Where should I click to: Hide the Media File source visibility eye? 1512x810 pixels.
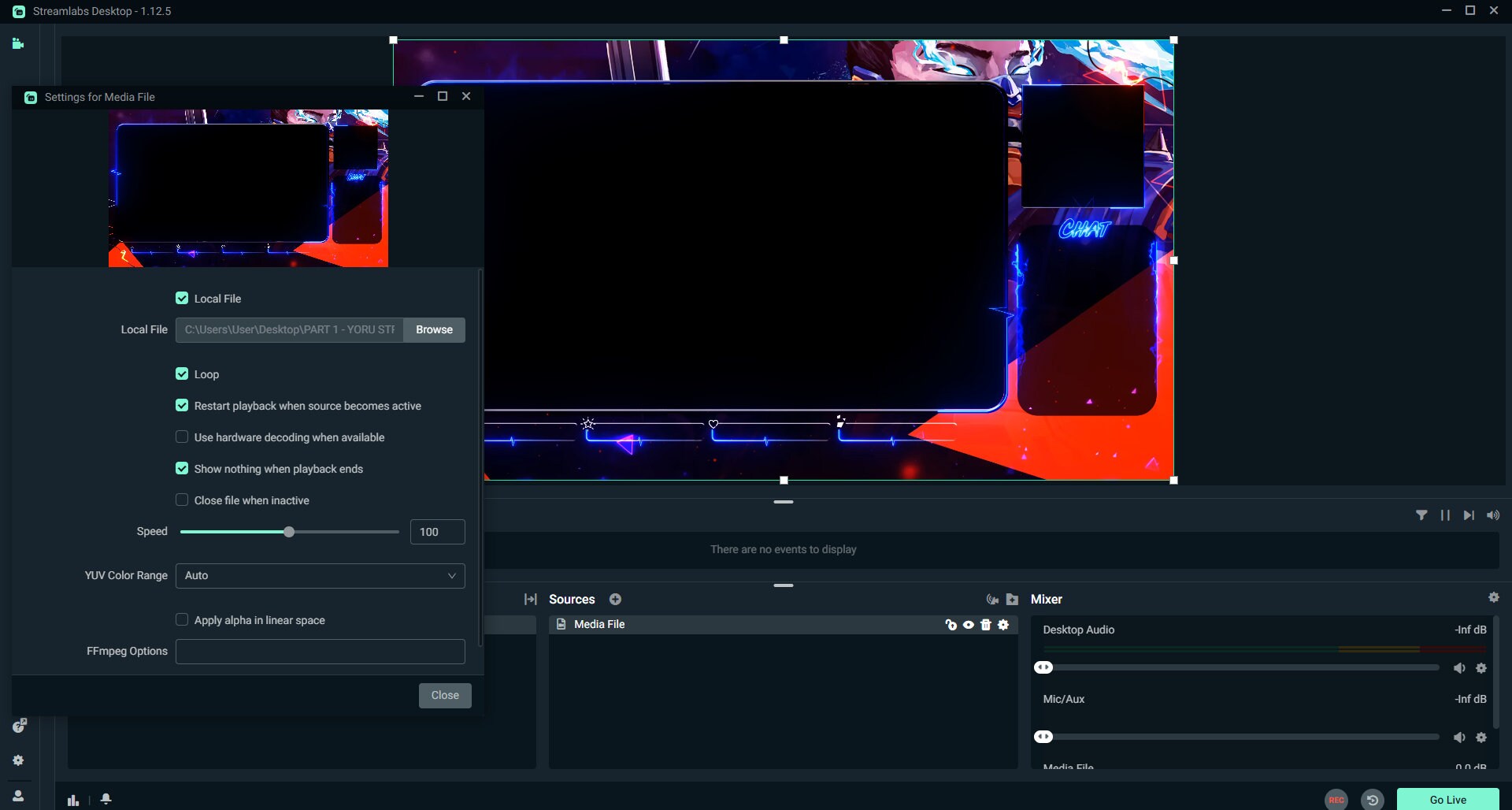point(968,625)
